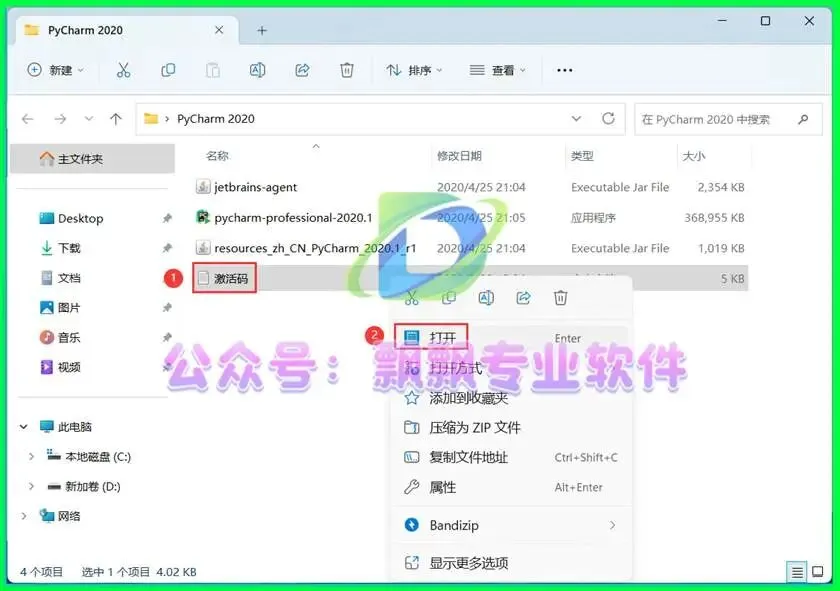Open the 查看 view dropdown
Image resolution: width=840 pixels, height=591 pixels.
(498, 70)
